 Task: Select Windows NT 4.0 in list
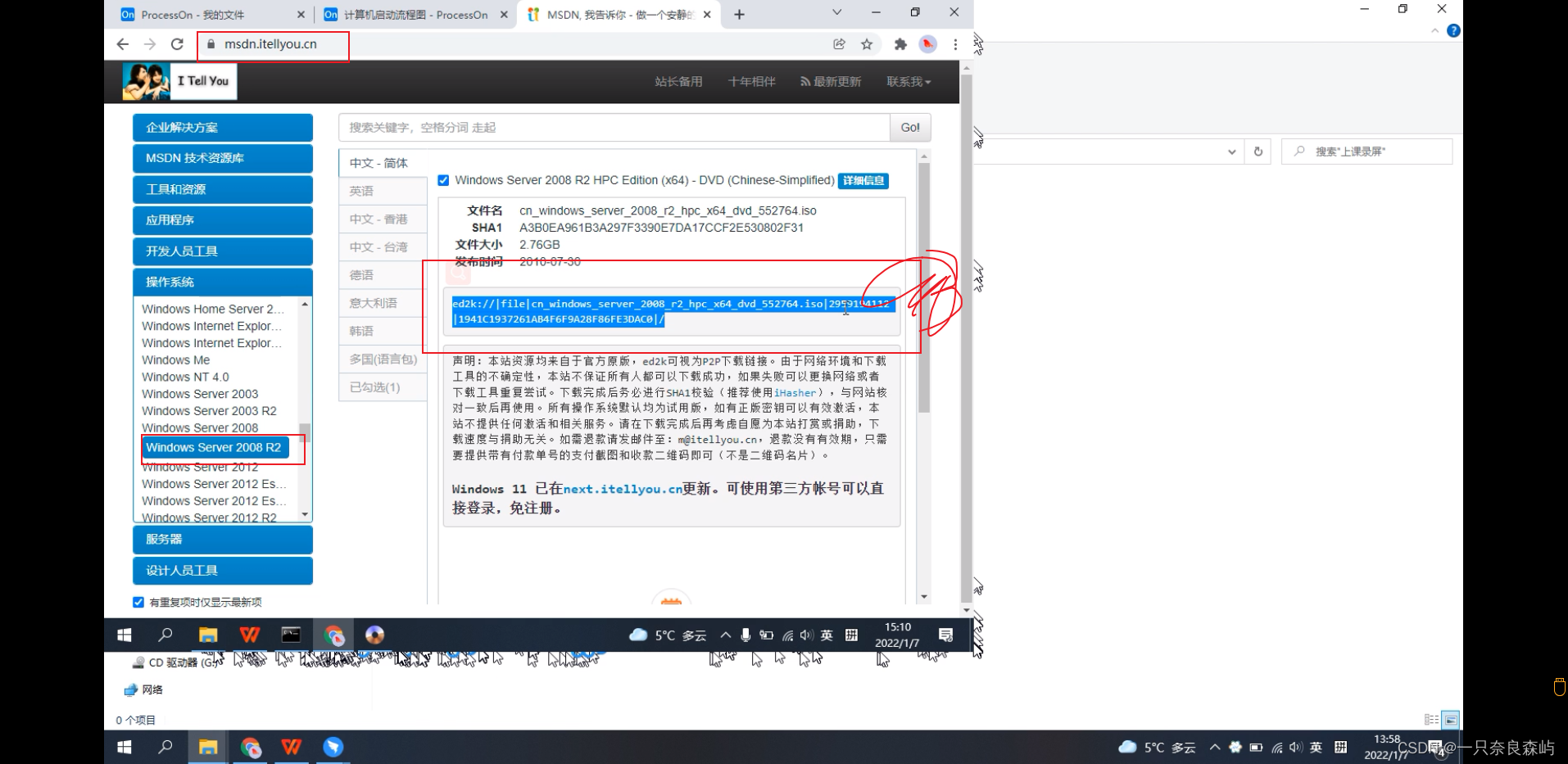point(185,377)
